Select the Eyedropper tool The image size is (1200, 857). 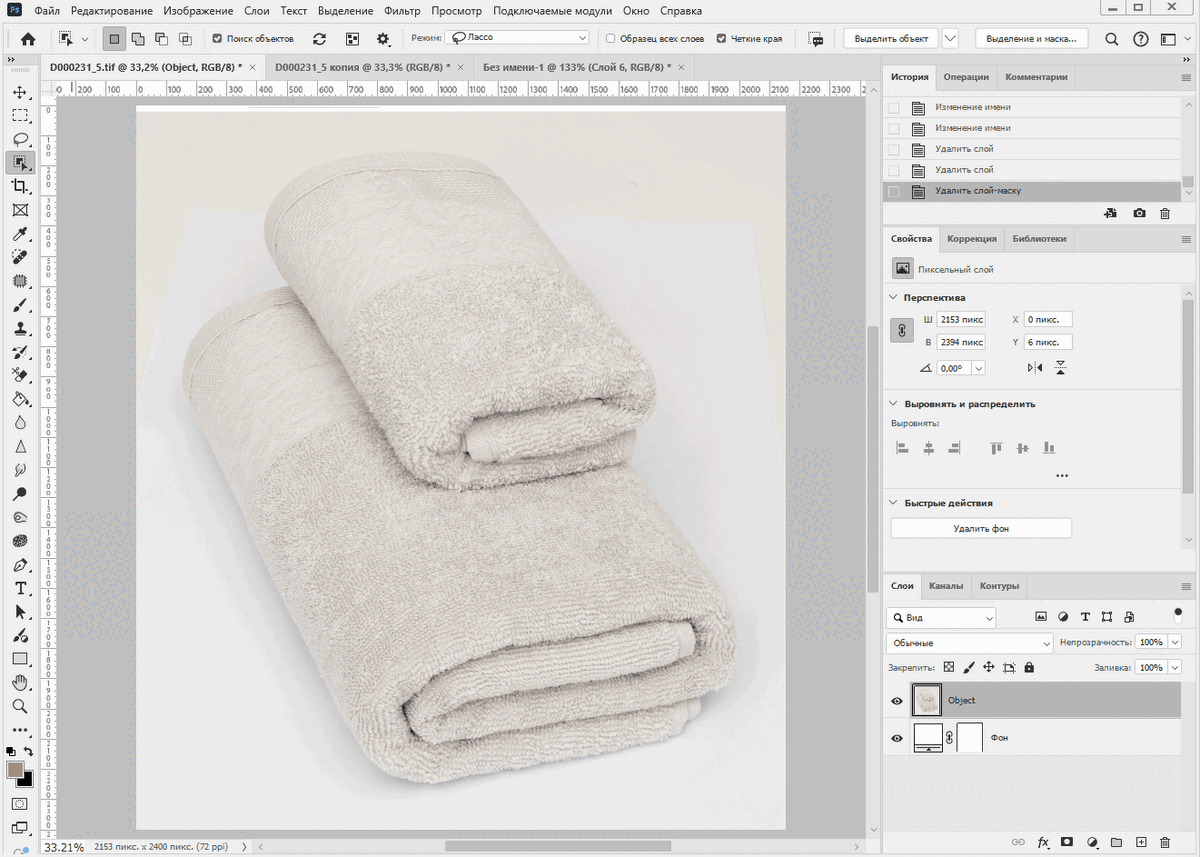(19, 234)
